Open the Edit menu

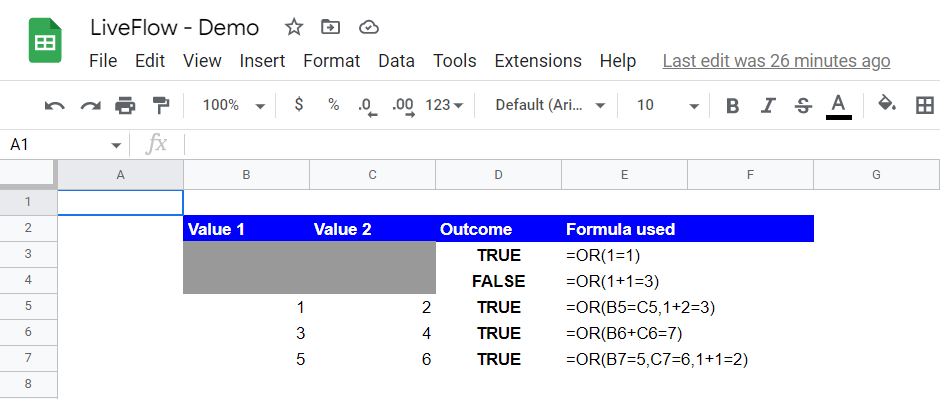tap(150, 61)
